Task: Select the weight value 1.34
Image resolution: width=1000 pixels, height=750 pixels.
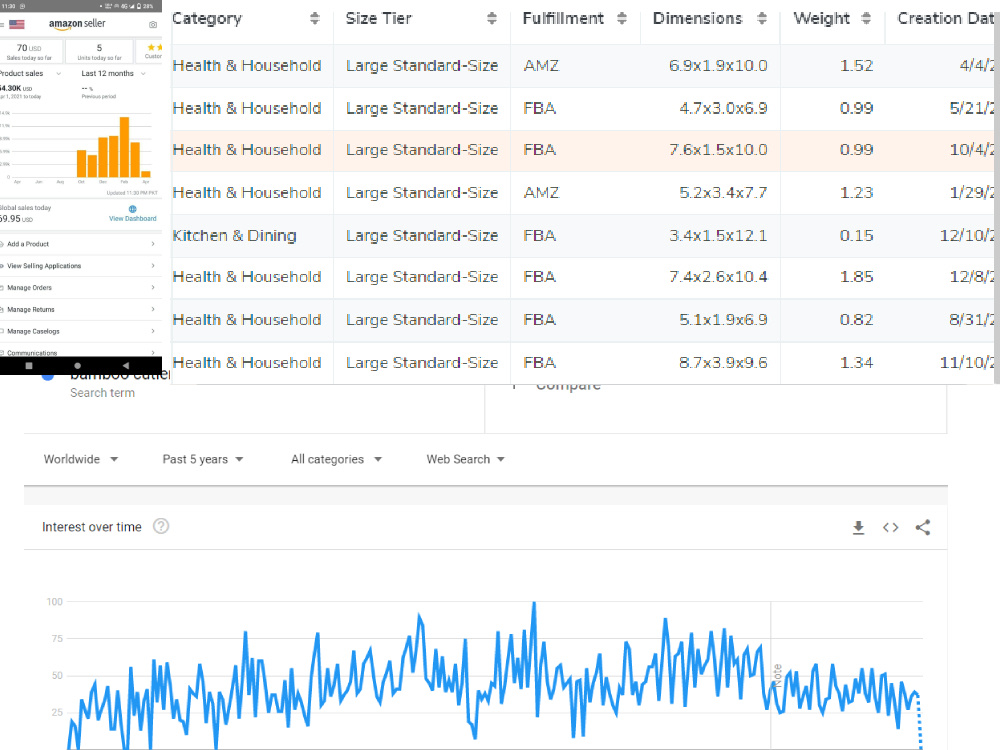Action: [857, 362]
